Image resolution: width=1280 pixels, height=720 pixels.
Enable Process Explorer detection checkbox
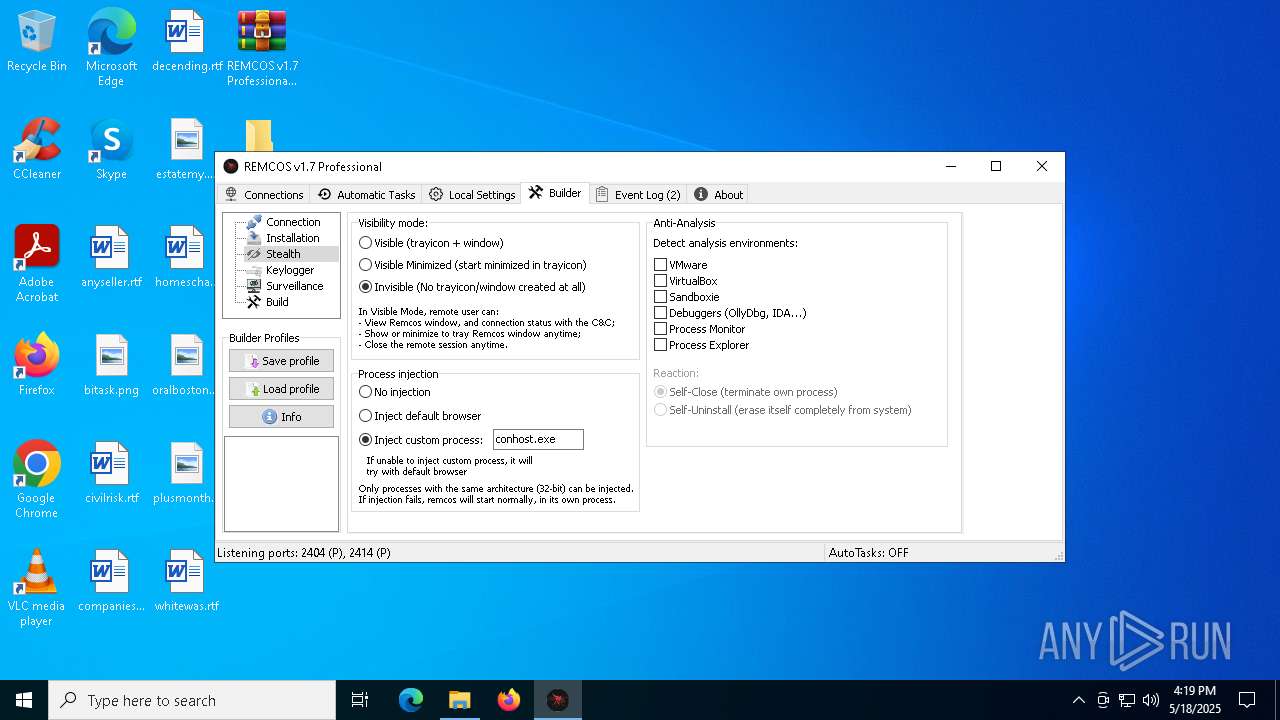(x=660, y=345)
